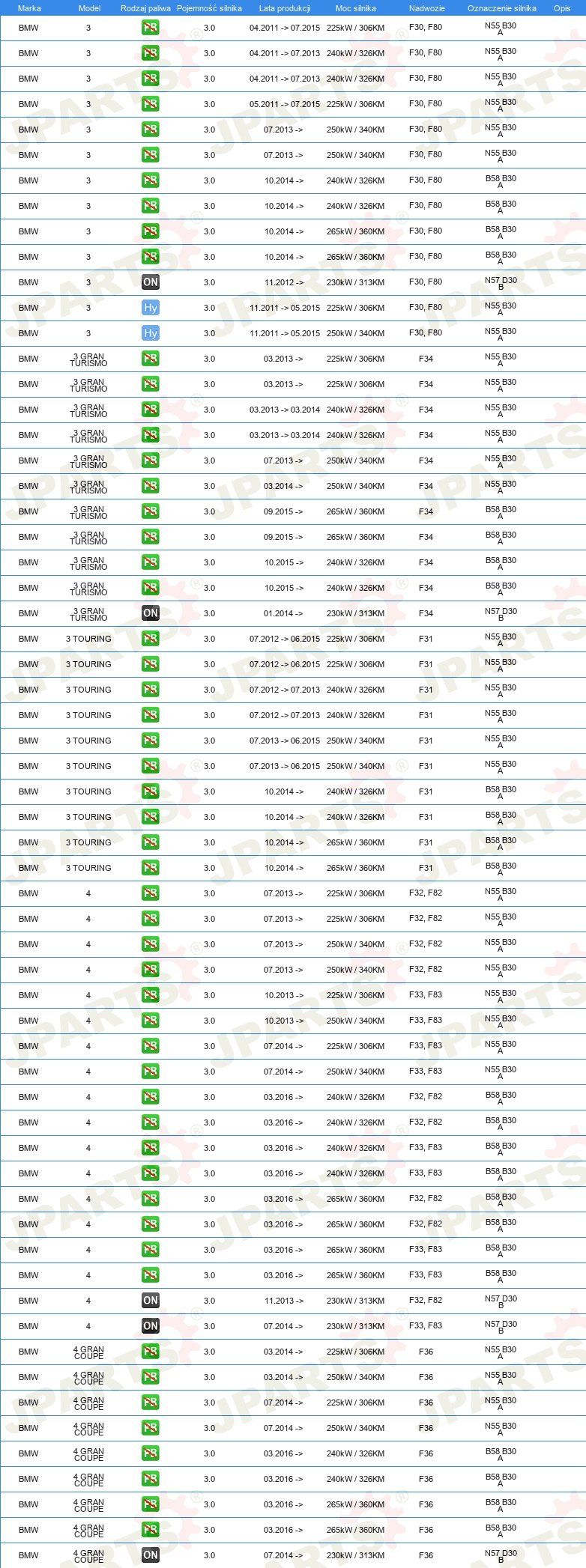Viewport: 586px width, 1568px height.
Task: Click diesel ON icon in 3 Gran Turismo row
Action: click(x=151, y=613)
